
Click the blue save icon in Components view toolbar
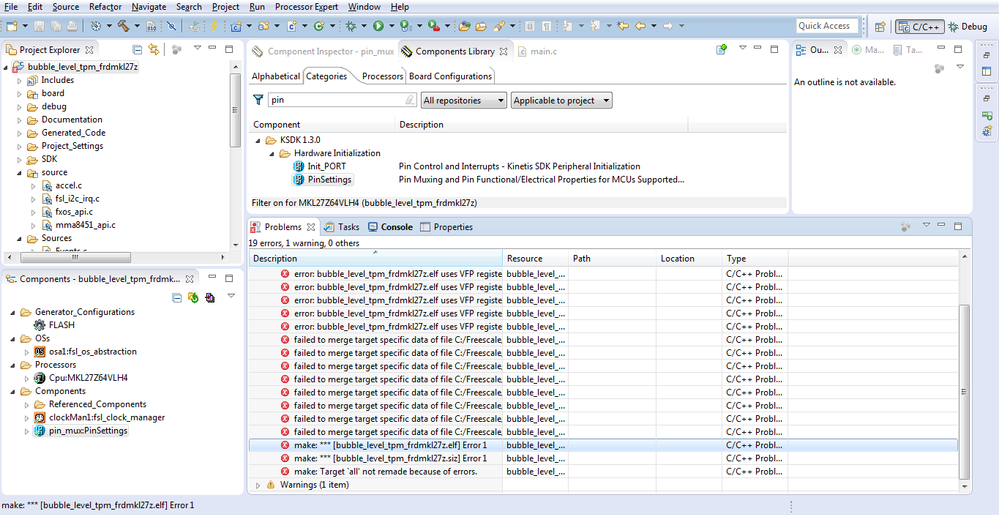(x=210, y=298)
